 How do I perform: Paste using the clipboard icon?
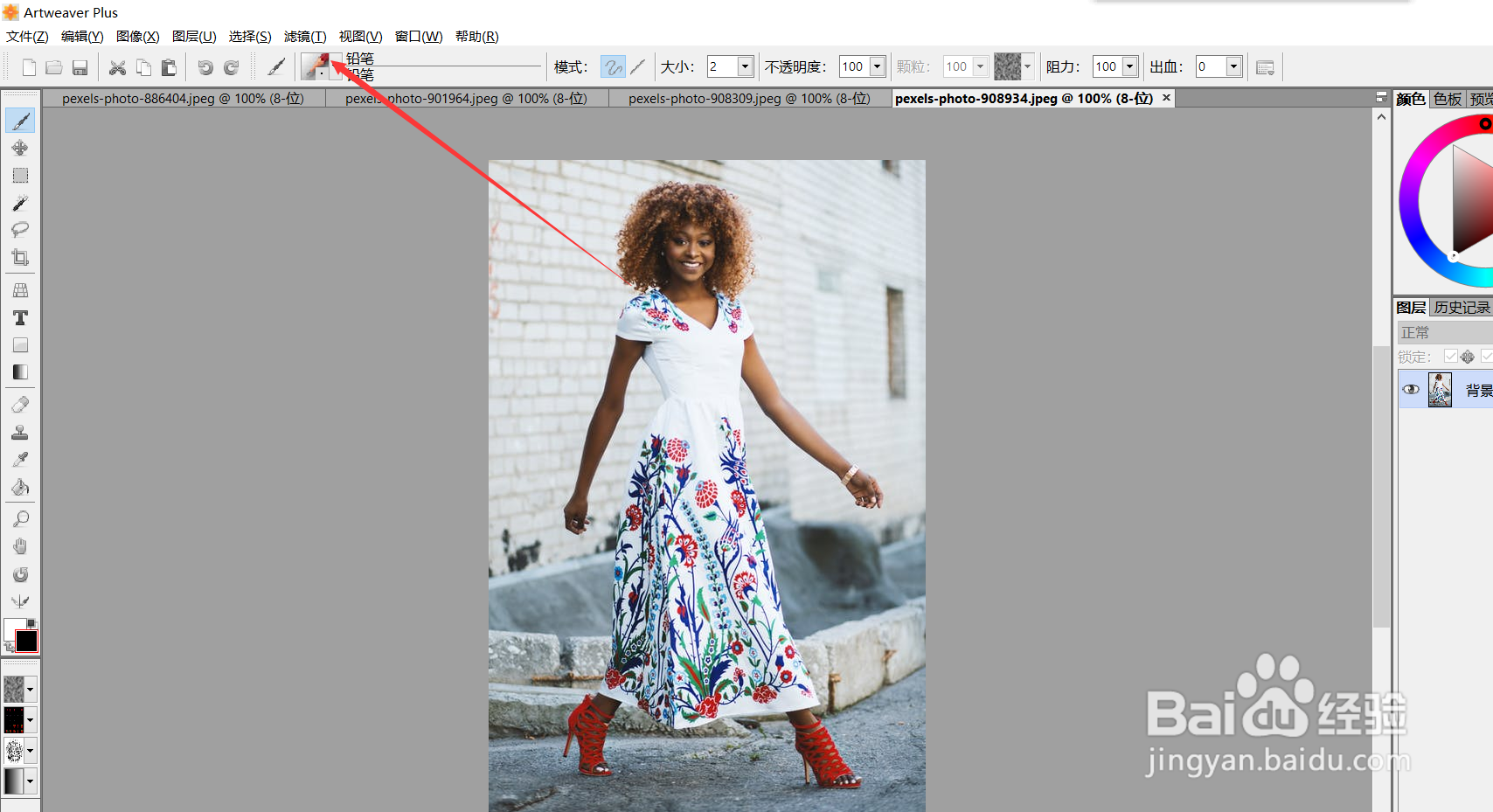[x=169, y=67]
